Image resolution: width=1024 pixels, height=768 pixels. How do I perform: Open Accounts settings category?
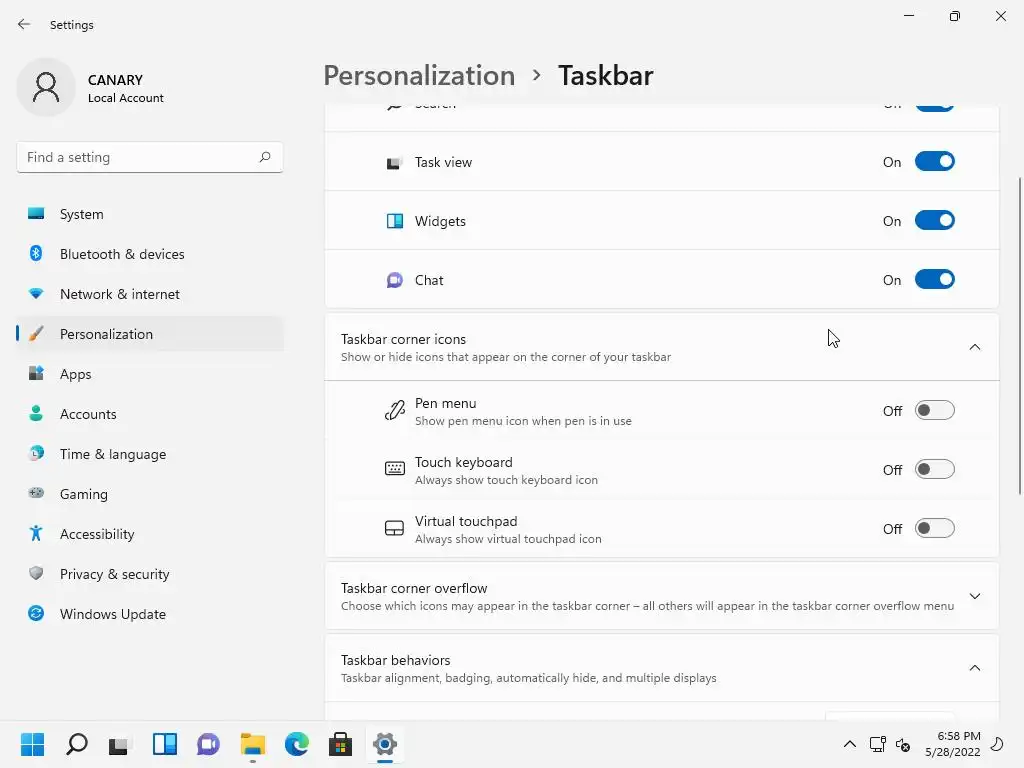tap(150, 414)
